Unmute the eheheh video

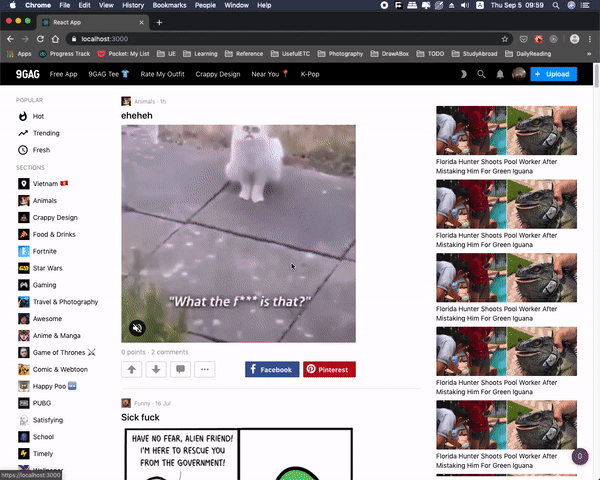pyautogui.click(x=137, y=328)
